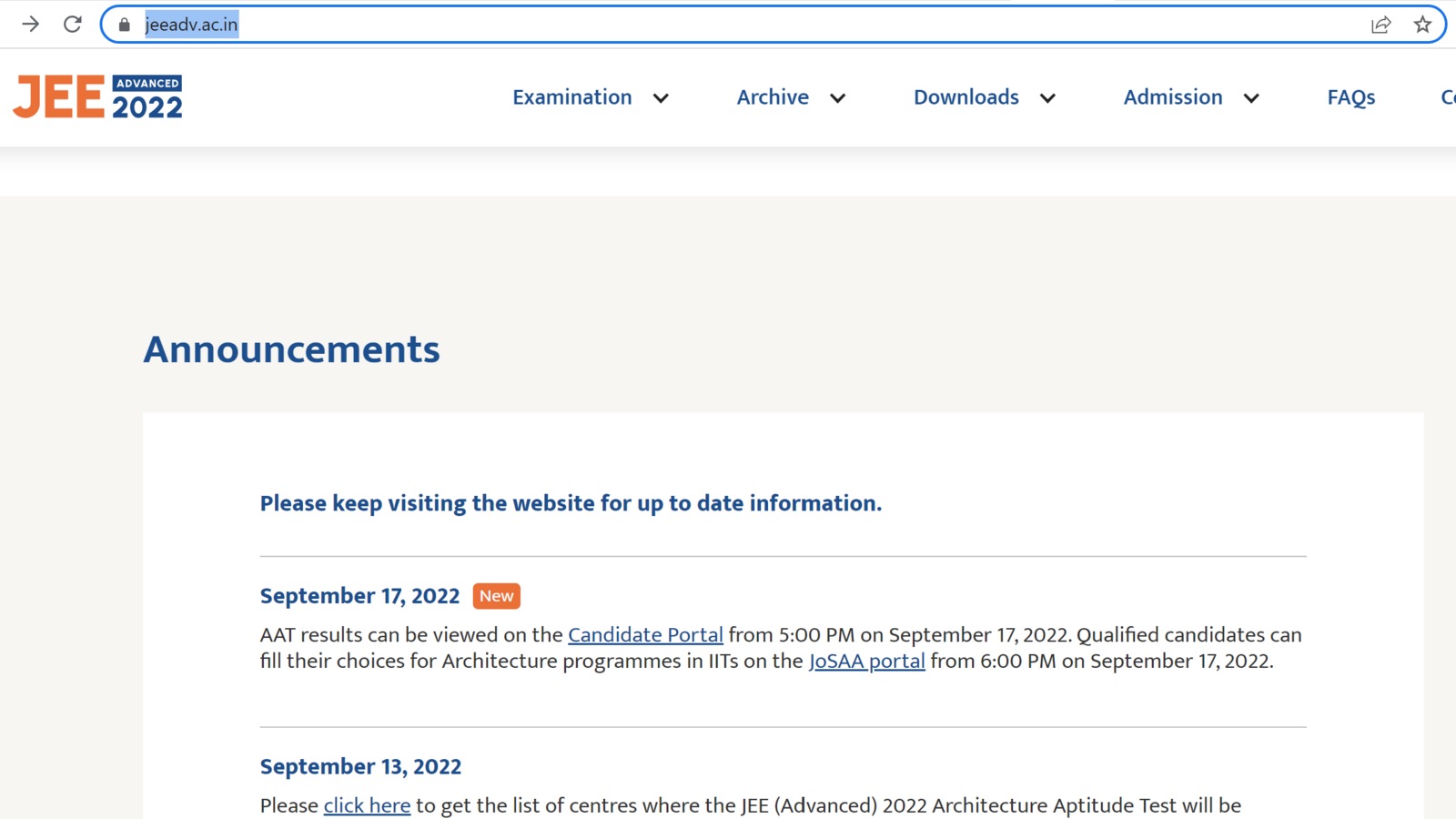The image size is (1456, 819).
Task: Click 'Please keep visiting the website' notice
Action: [571, 503]
